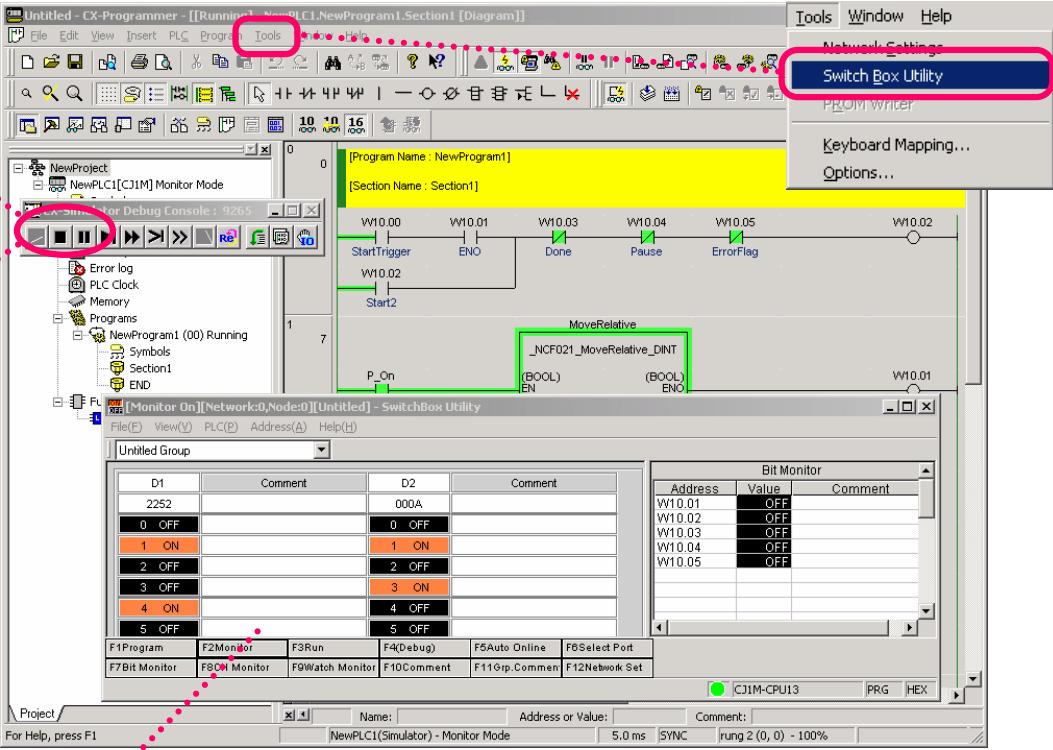Collapse the Function Blocks tree node

(58, 402)
